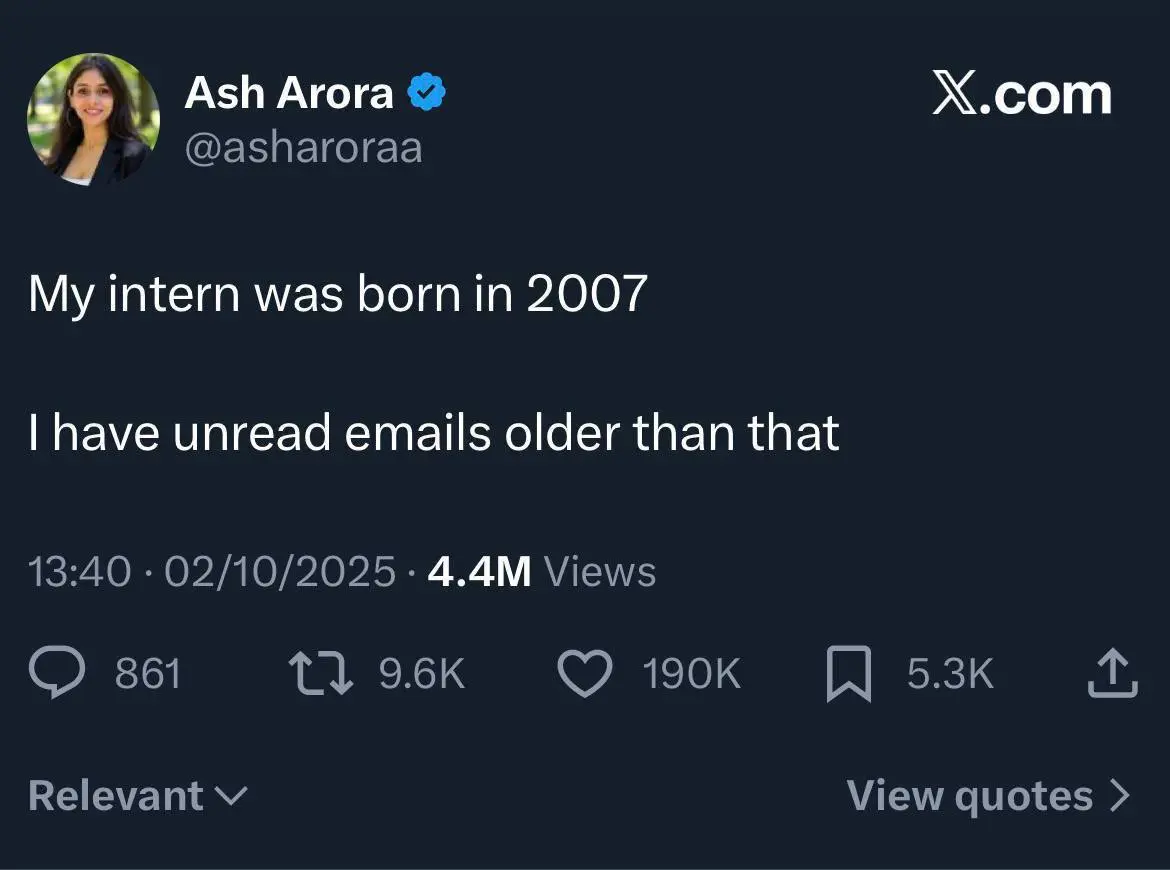The height and width of the screenshot is (870, 1170).
Task: Click the tweet text about unread emails
Action: click(x=434, y=432)
